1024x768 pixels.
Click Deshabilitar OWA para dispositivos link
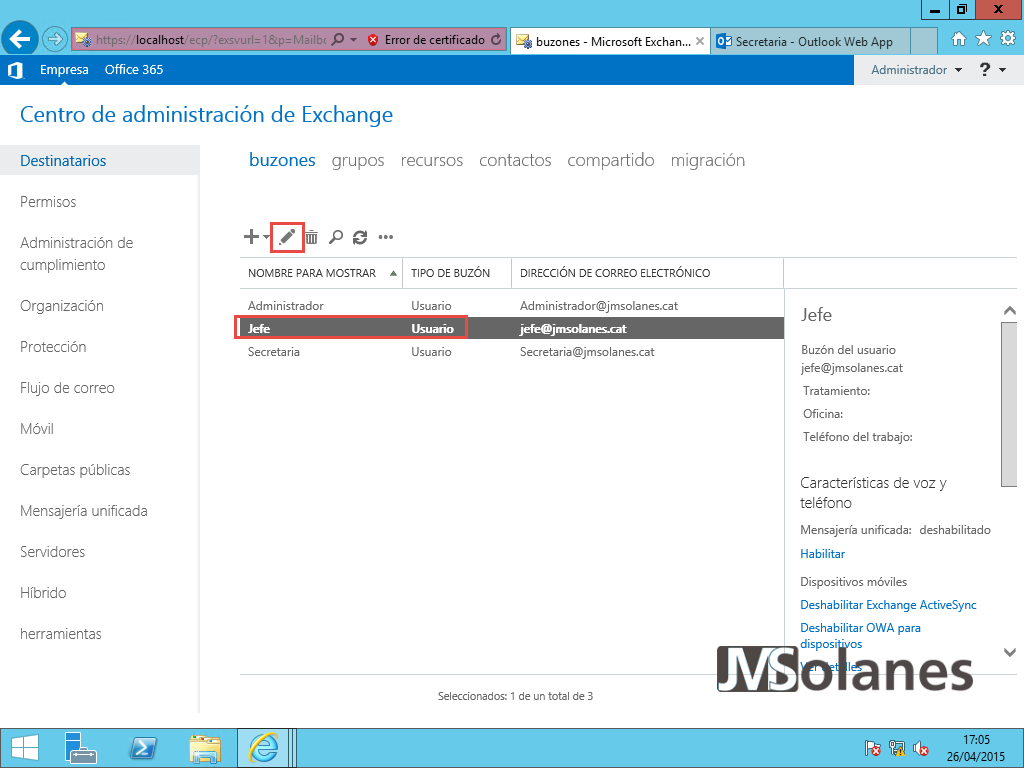pyautogui.click(x=860, y=635)
